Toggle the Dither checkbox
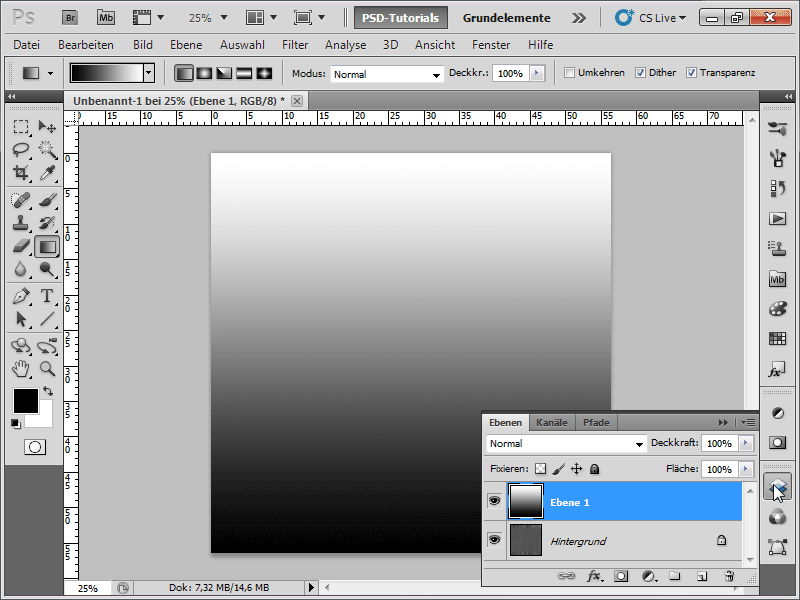 640,72
